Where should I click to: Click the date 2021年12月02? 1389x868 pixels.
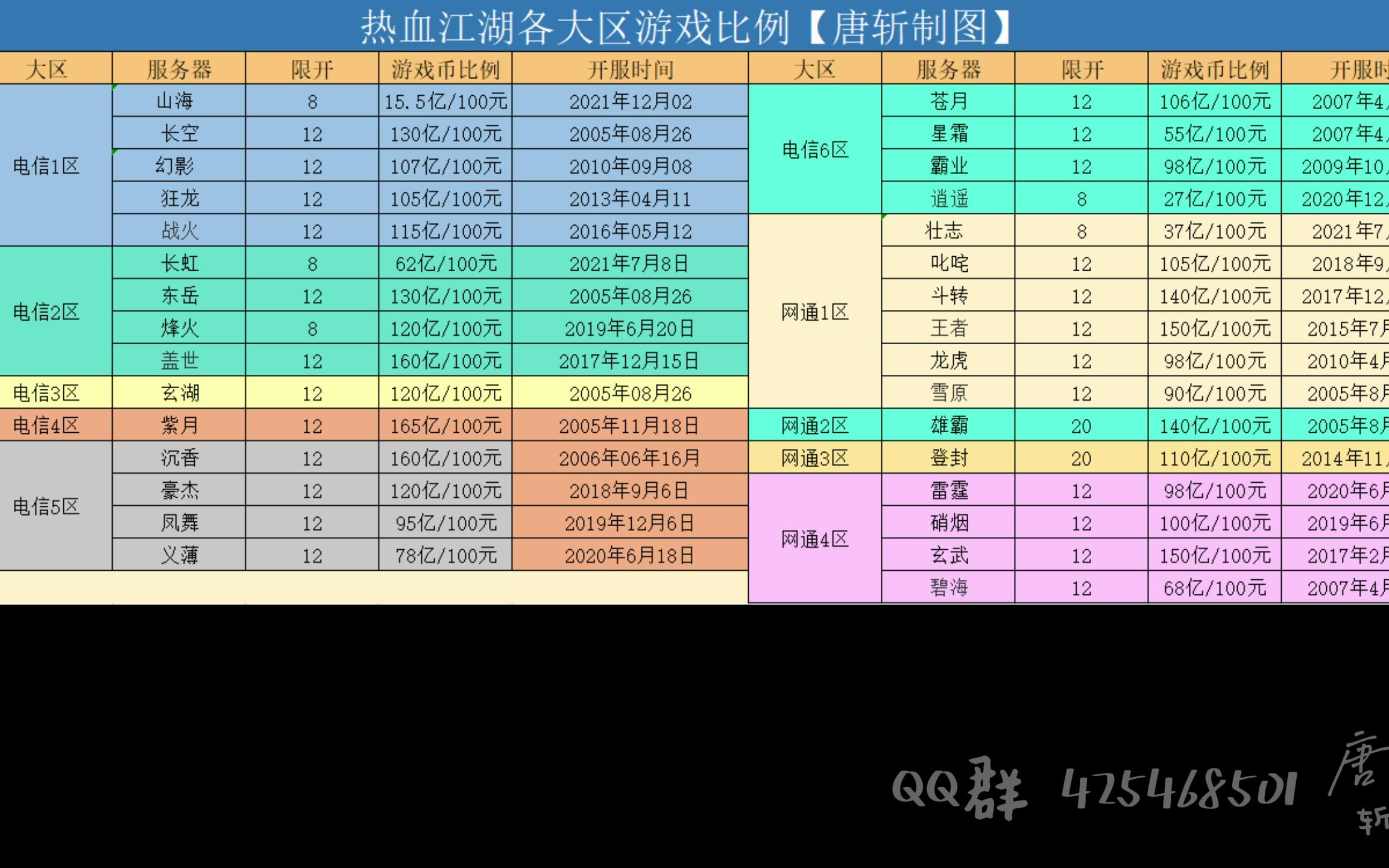click(x=631, y=101)
